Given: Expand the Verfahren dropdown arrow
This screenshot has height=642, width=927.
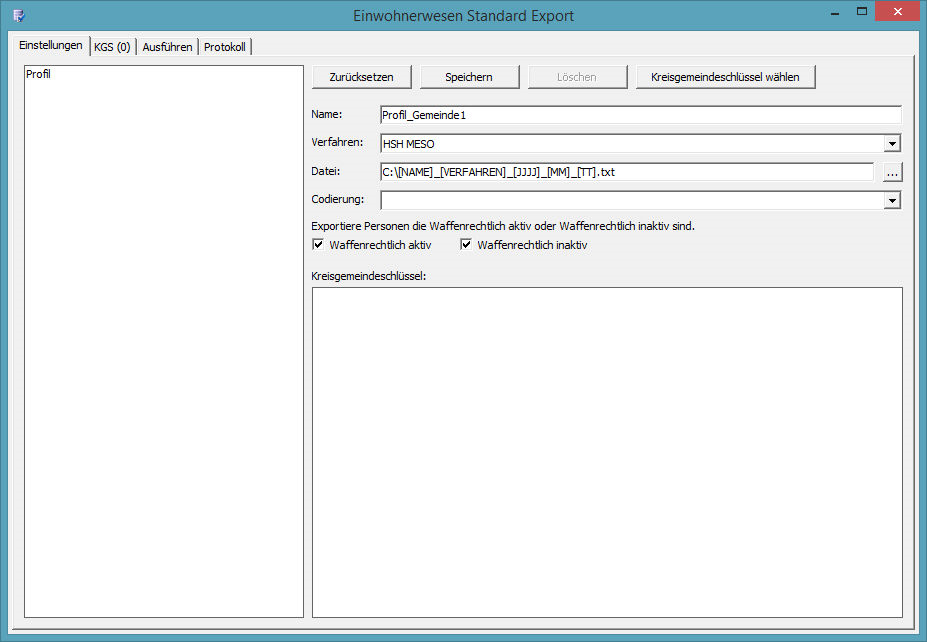Looking at the screenshot, I should (892, 144).
